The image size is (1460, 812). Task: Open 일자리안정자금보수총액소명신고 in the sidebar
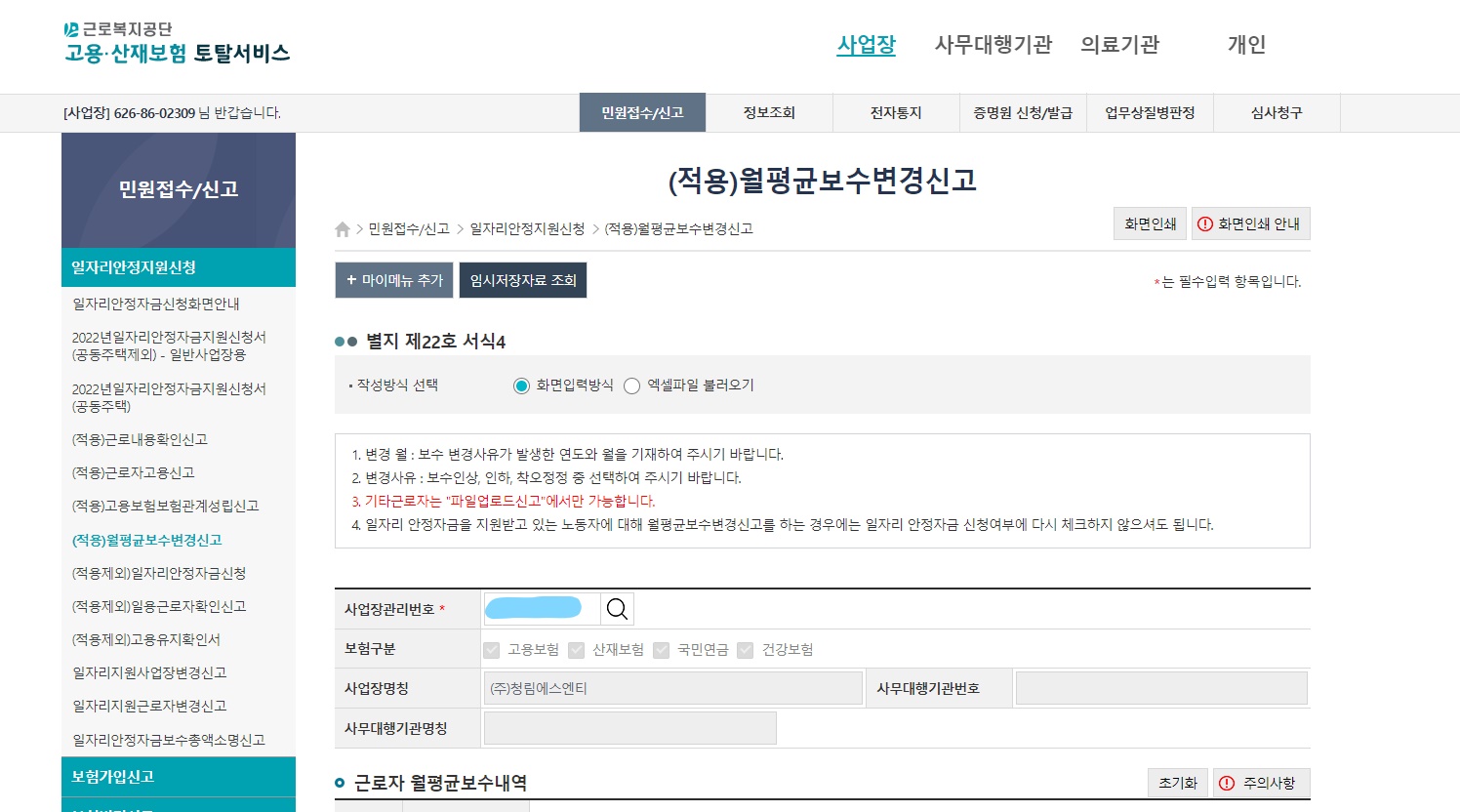[x=169, y=741]
